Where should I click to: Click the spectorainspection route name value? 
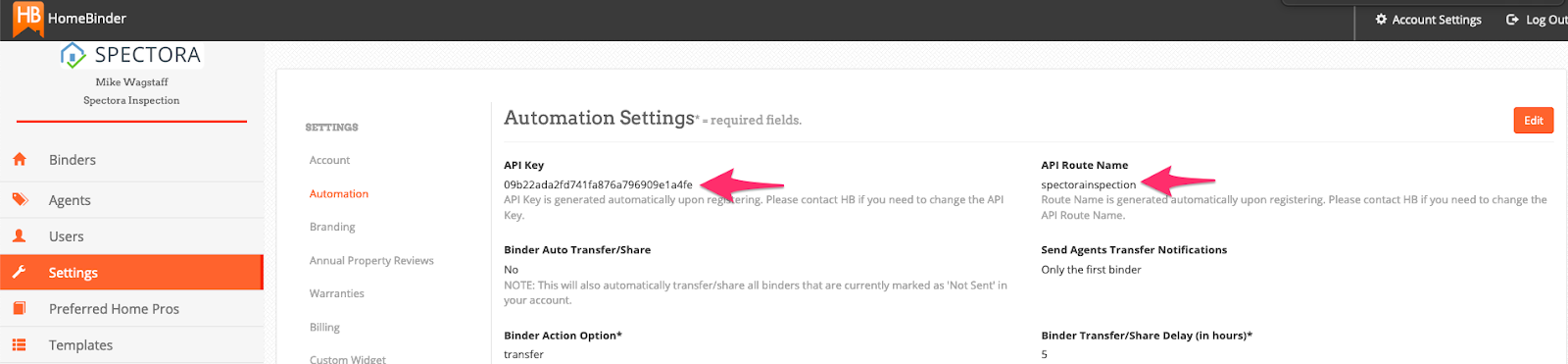pyautogui.click(x=1089, y=184)
